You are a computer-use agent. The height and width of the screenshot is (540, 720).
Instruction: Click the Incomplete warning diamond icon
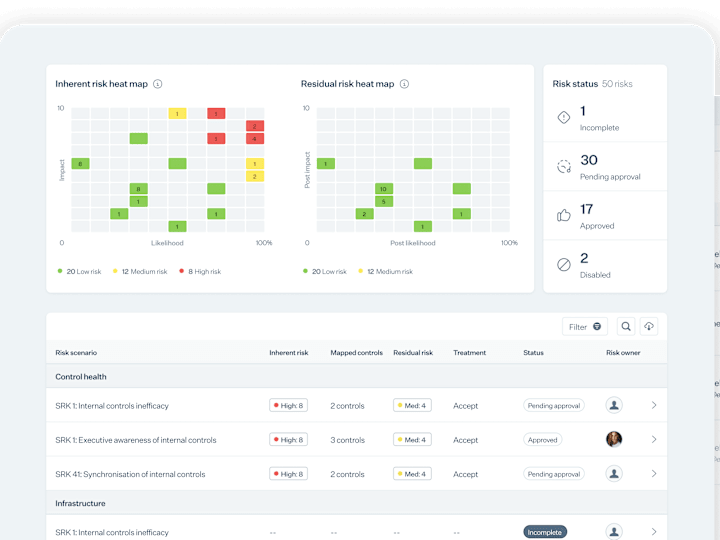[564, 118]
